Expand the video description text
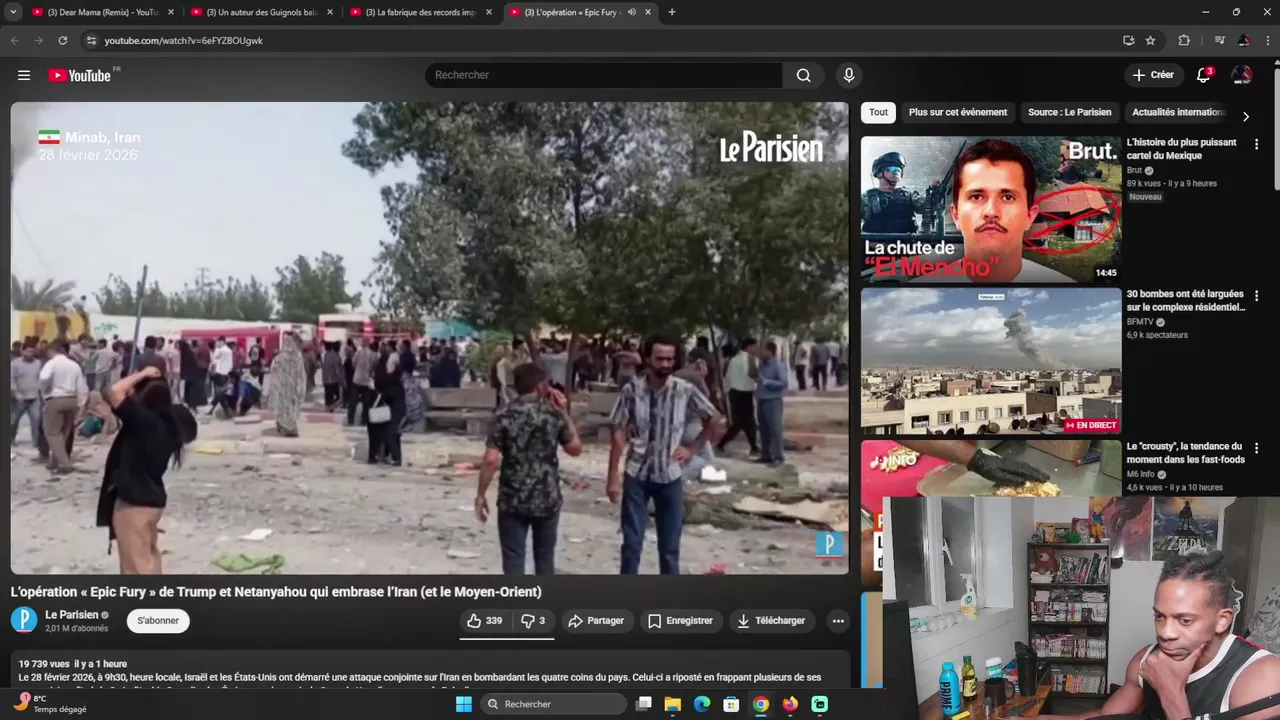Screen dimensions: 1280x720 430,677
